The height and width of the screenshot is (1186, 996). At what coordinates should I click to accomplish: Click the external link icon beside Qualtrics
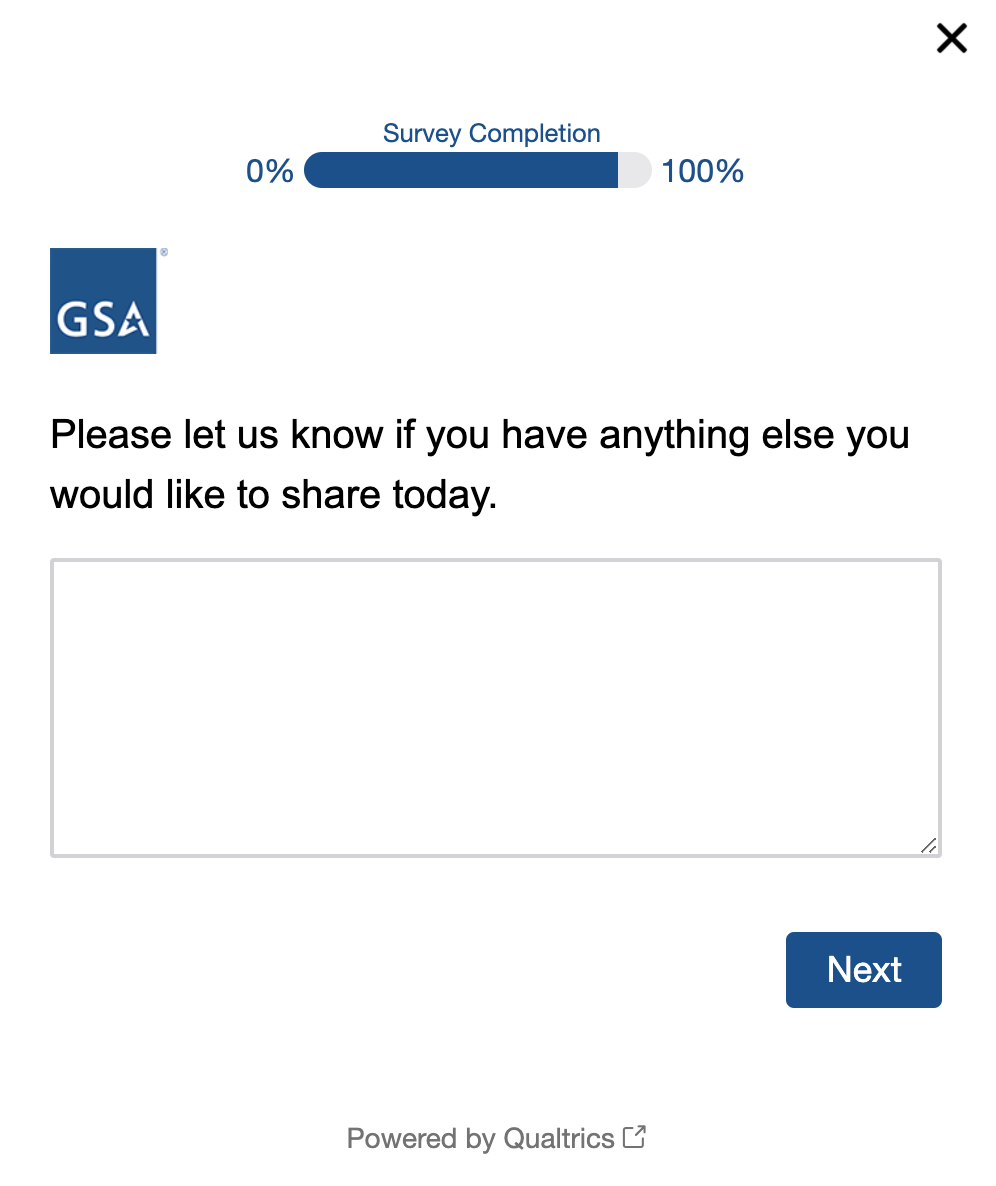(x=634, y=1137)
